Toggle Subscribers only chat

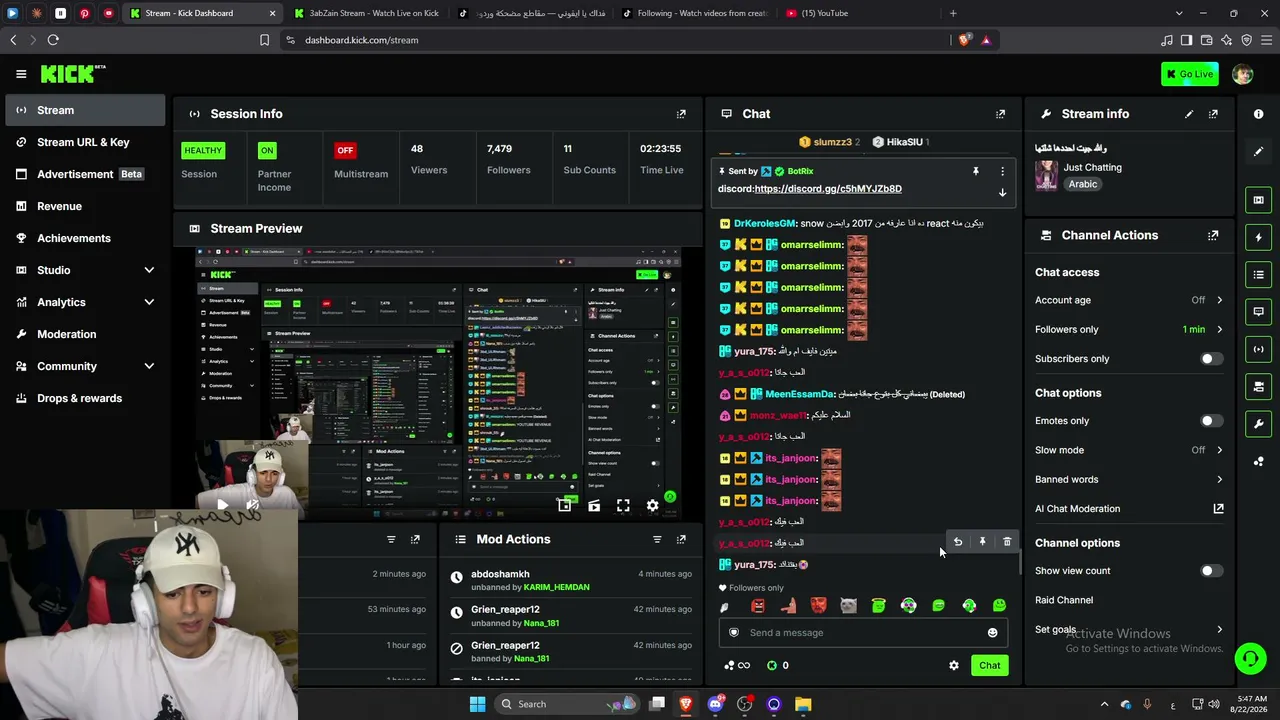tap(1211, 359)
